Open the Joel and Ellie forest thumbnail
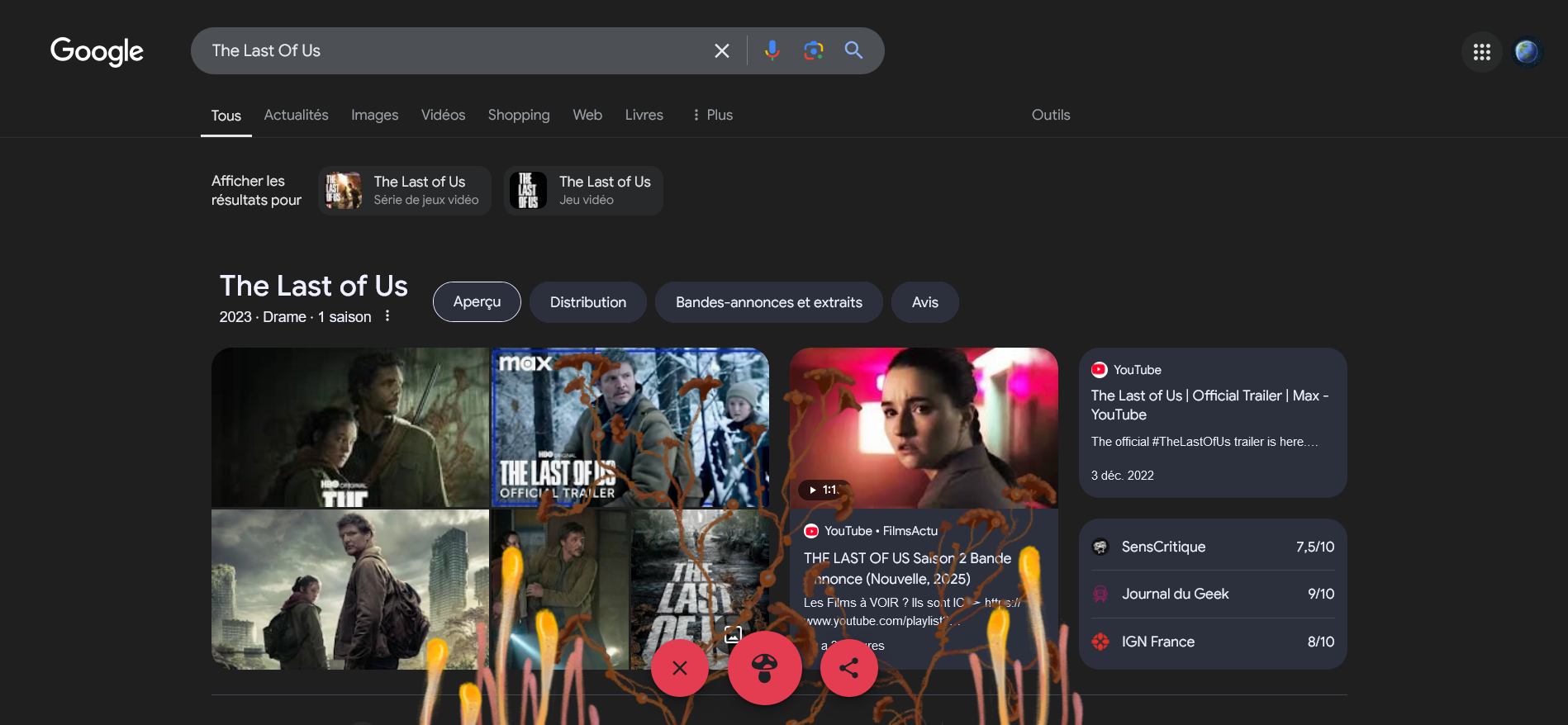 [350, 427]
